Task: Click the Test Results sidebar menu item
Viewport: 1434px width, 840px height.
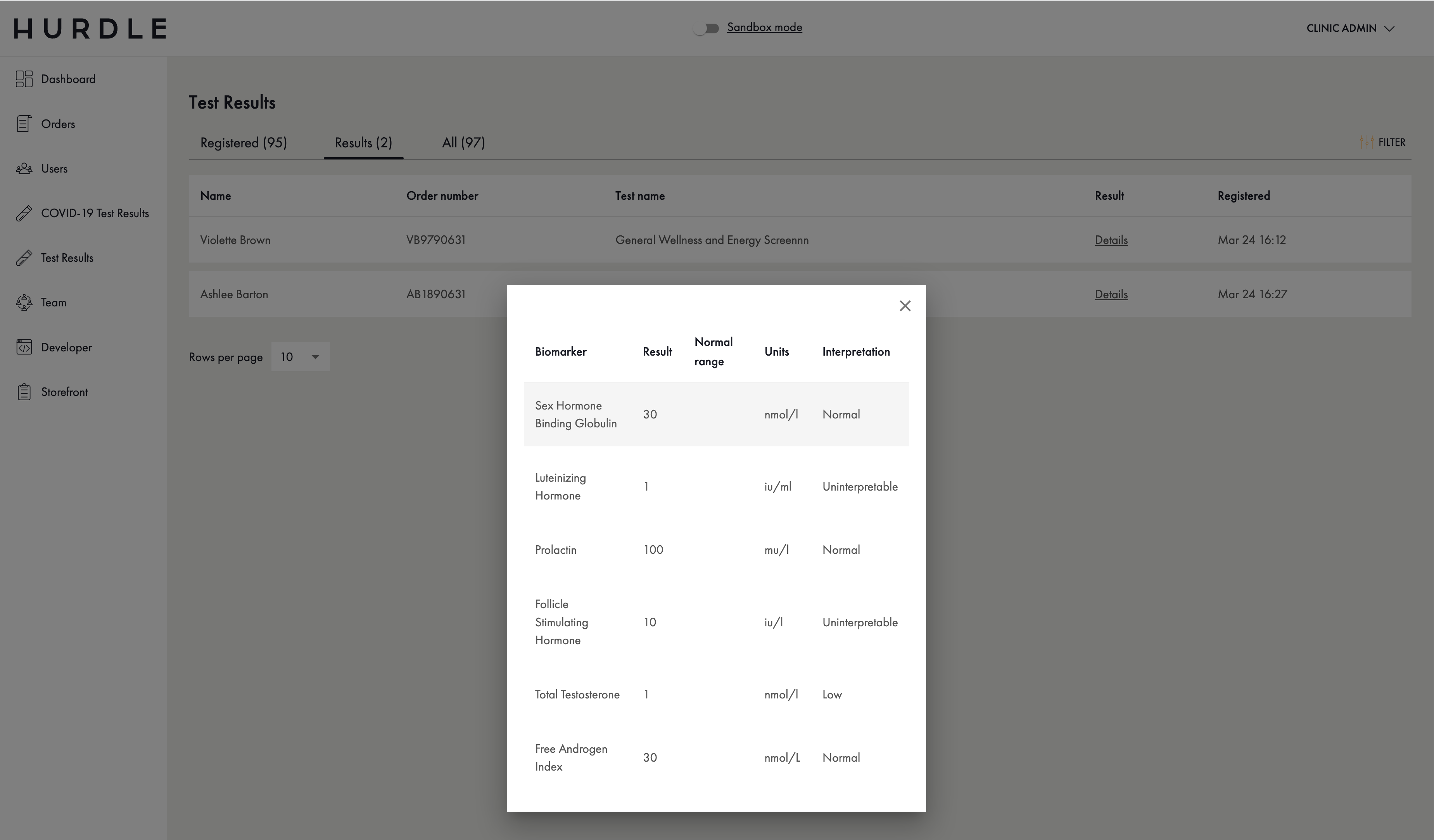Action: point(67,258)
